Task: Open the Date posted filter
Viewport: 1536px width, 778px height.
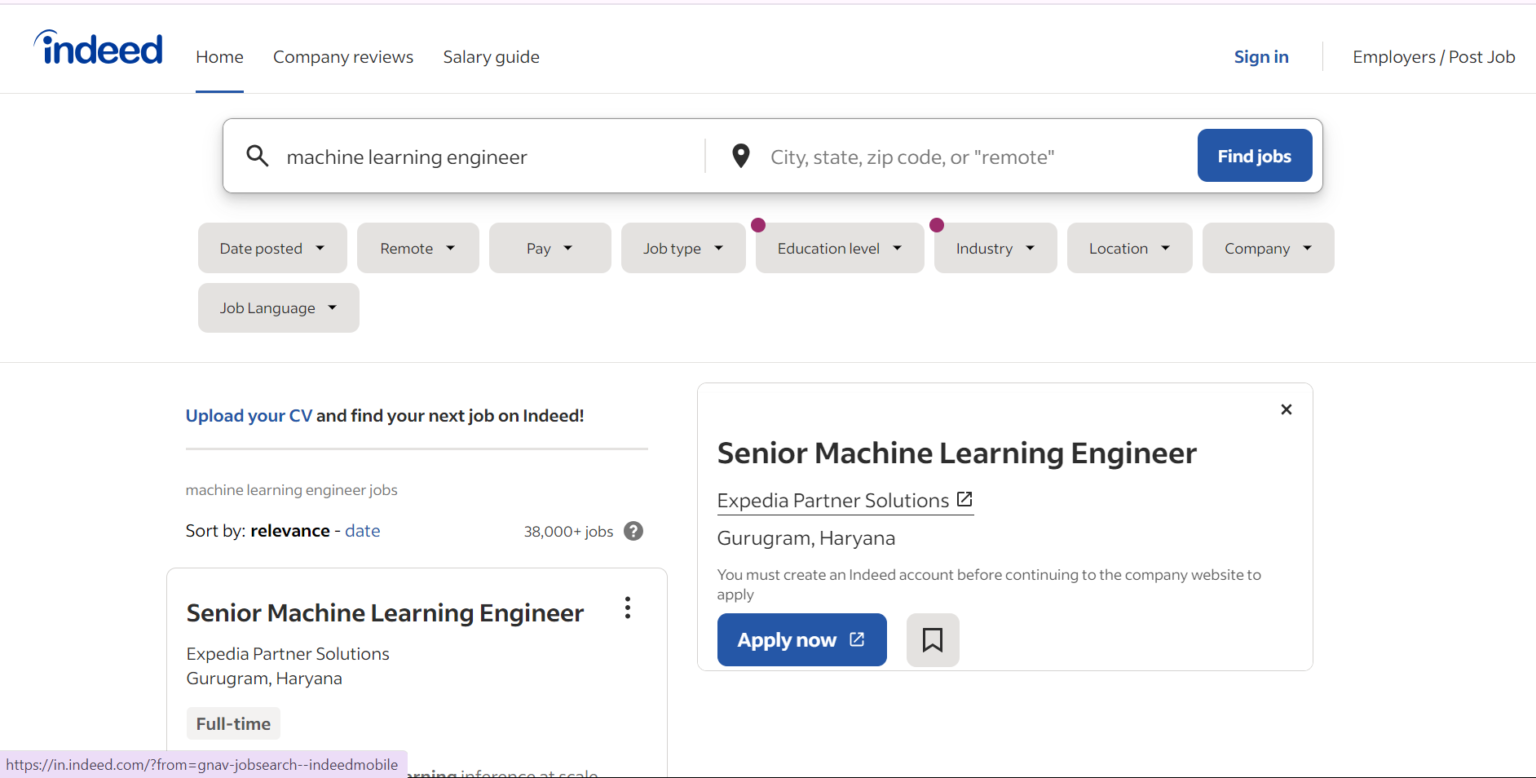Action: click(x=272, y=247)
